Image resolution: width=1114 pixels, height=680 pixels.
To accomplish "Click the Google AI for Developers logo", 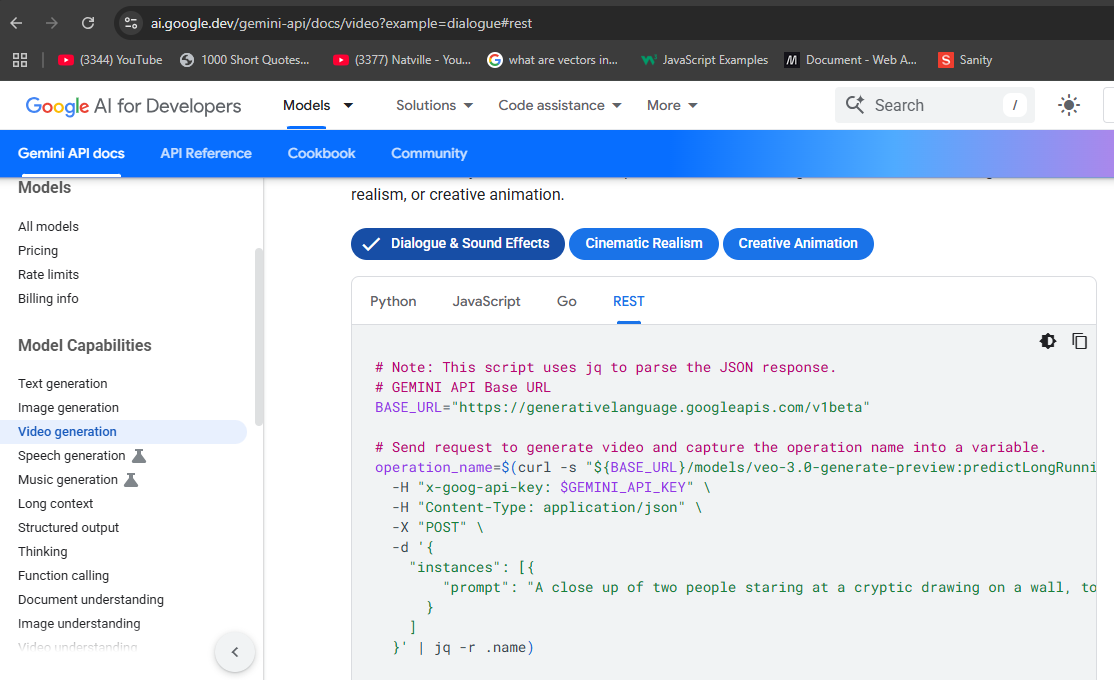I will click(x=134, y=106).
